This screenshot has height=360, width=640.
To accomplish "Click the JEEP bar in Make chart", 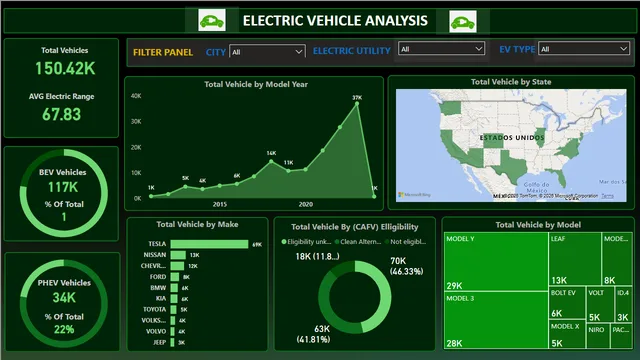I will tap(172, 342).
